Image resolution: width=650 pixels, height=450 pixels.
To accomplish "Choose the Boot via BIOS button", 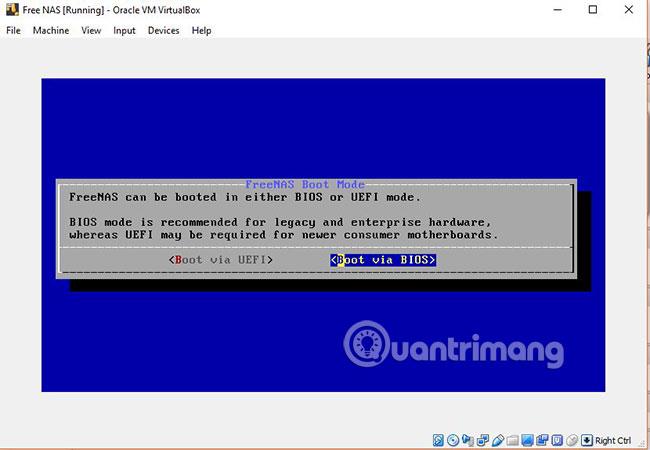I will coord(383,260).
